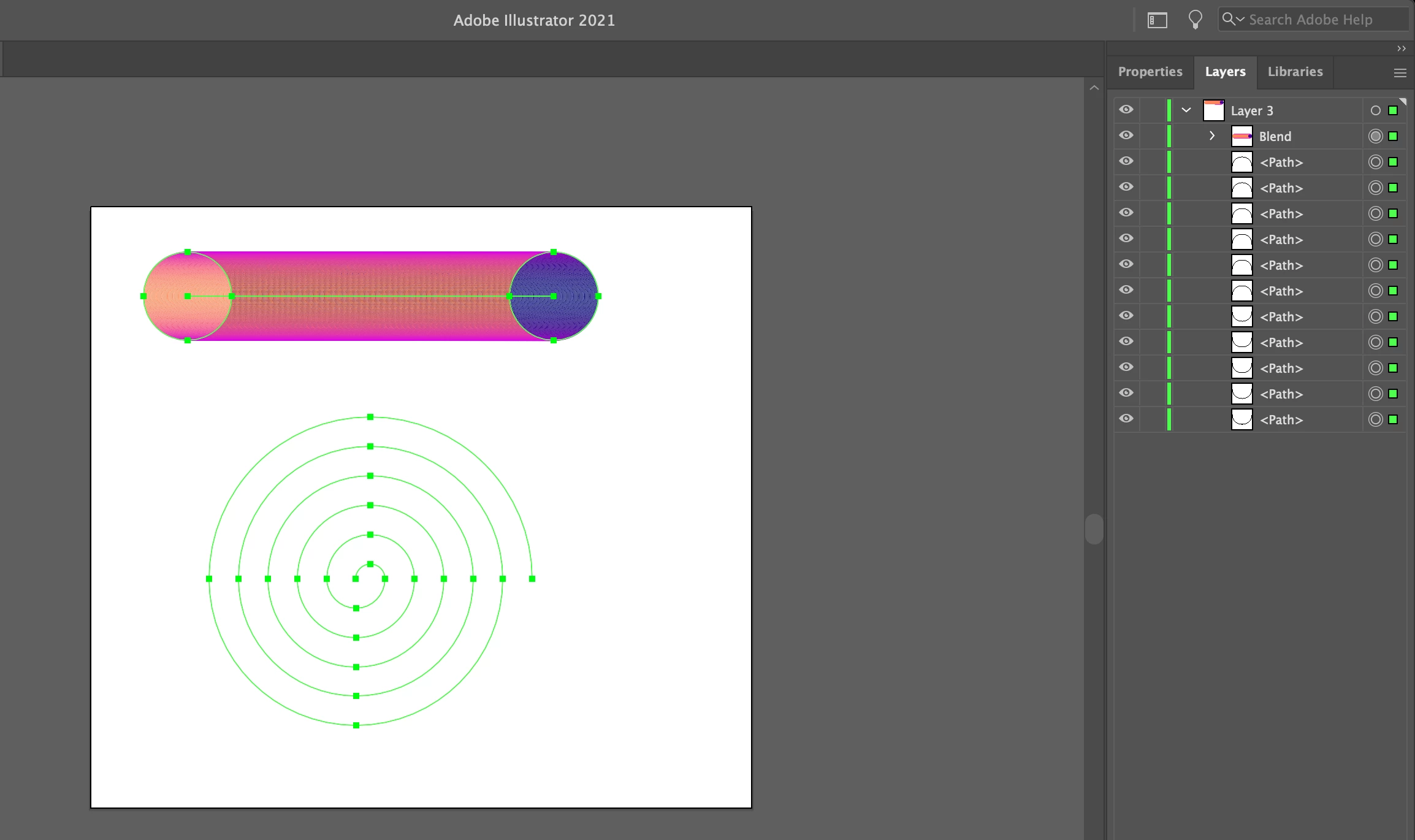
Task: Click the Layer 3 target circle icon
Action: click(x=1375, y=110)
